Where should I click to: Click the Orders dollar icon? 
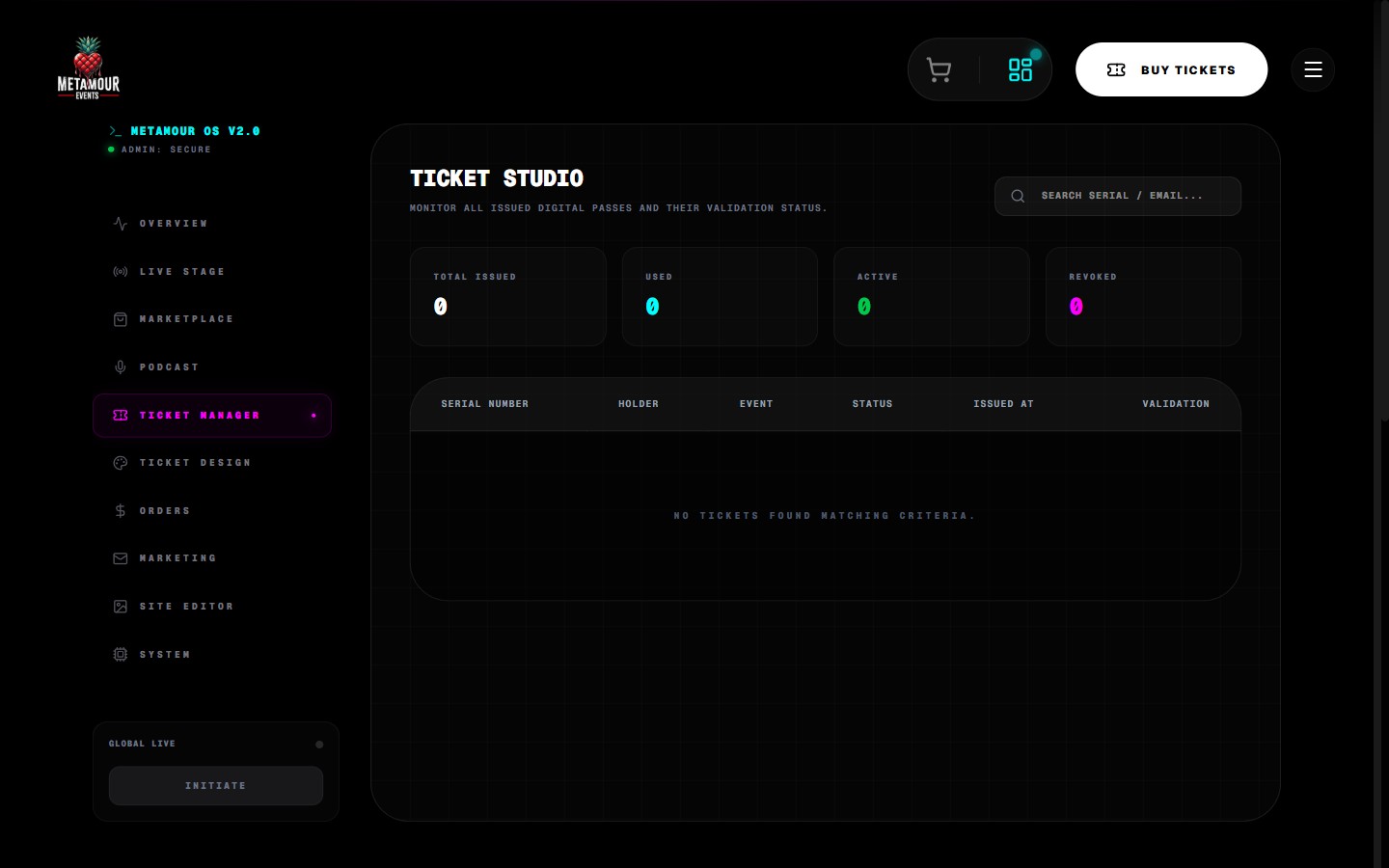click(x=121, y=511)
